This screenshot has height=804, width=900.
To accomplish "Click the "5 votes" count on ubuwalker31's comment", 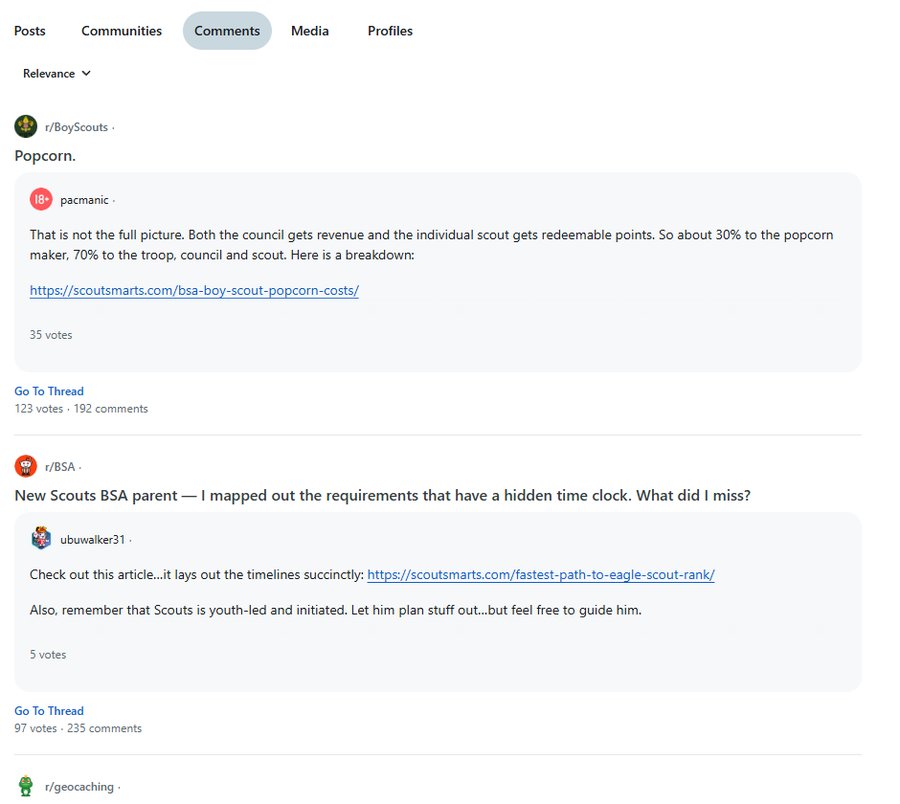I will 48,655.
